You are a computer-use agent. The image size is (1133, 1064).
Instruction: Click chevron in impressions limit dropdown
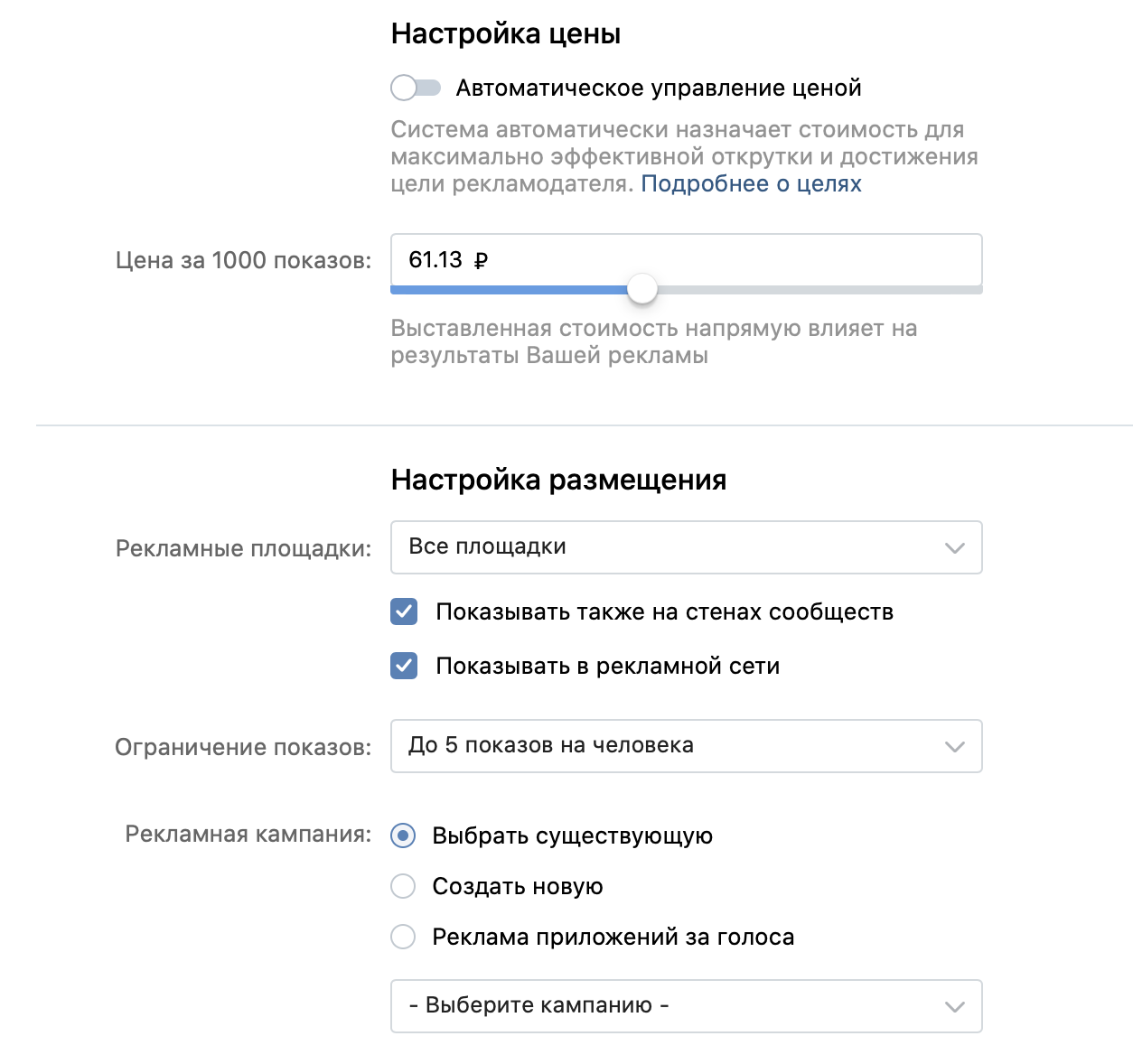pyautogui.click(x=954, y=747)
